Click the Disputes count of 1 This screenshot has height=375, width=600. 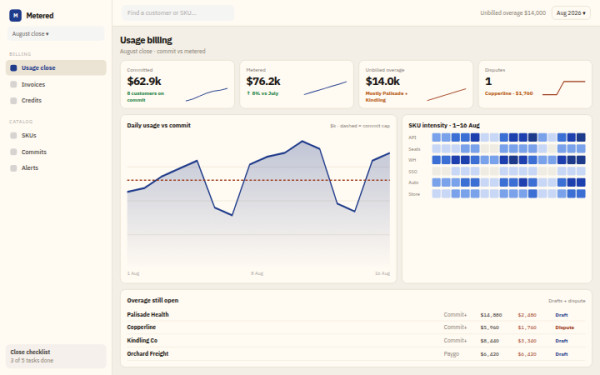coord(488,81)
